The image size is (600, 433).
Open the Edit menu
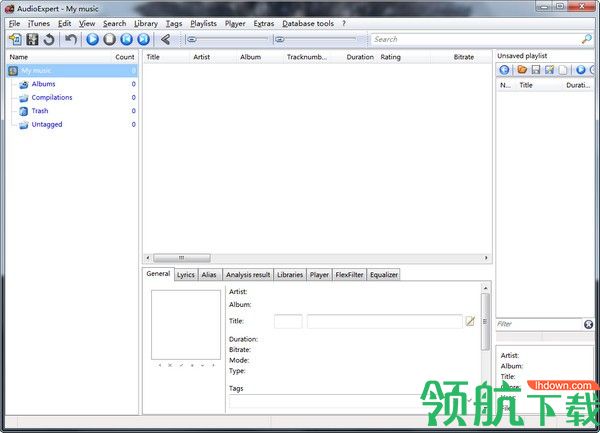tap(65, 24)
